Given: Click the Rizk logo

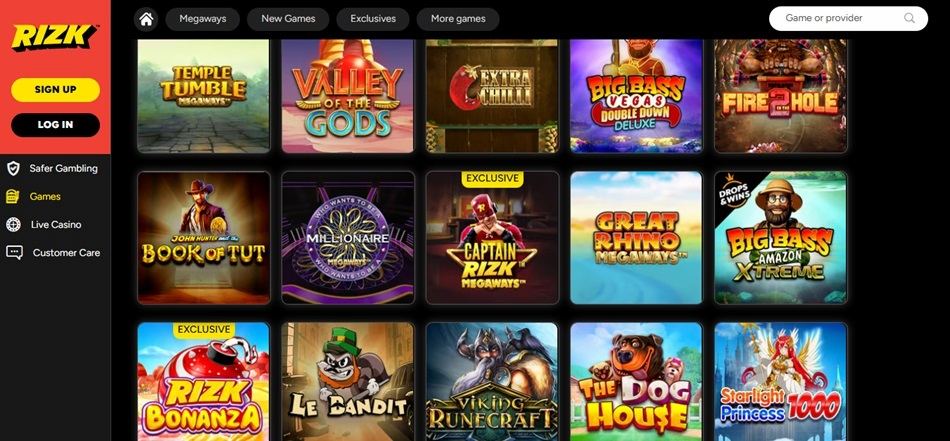Looking at the screenshot, I should point(55,37).
